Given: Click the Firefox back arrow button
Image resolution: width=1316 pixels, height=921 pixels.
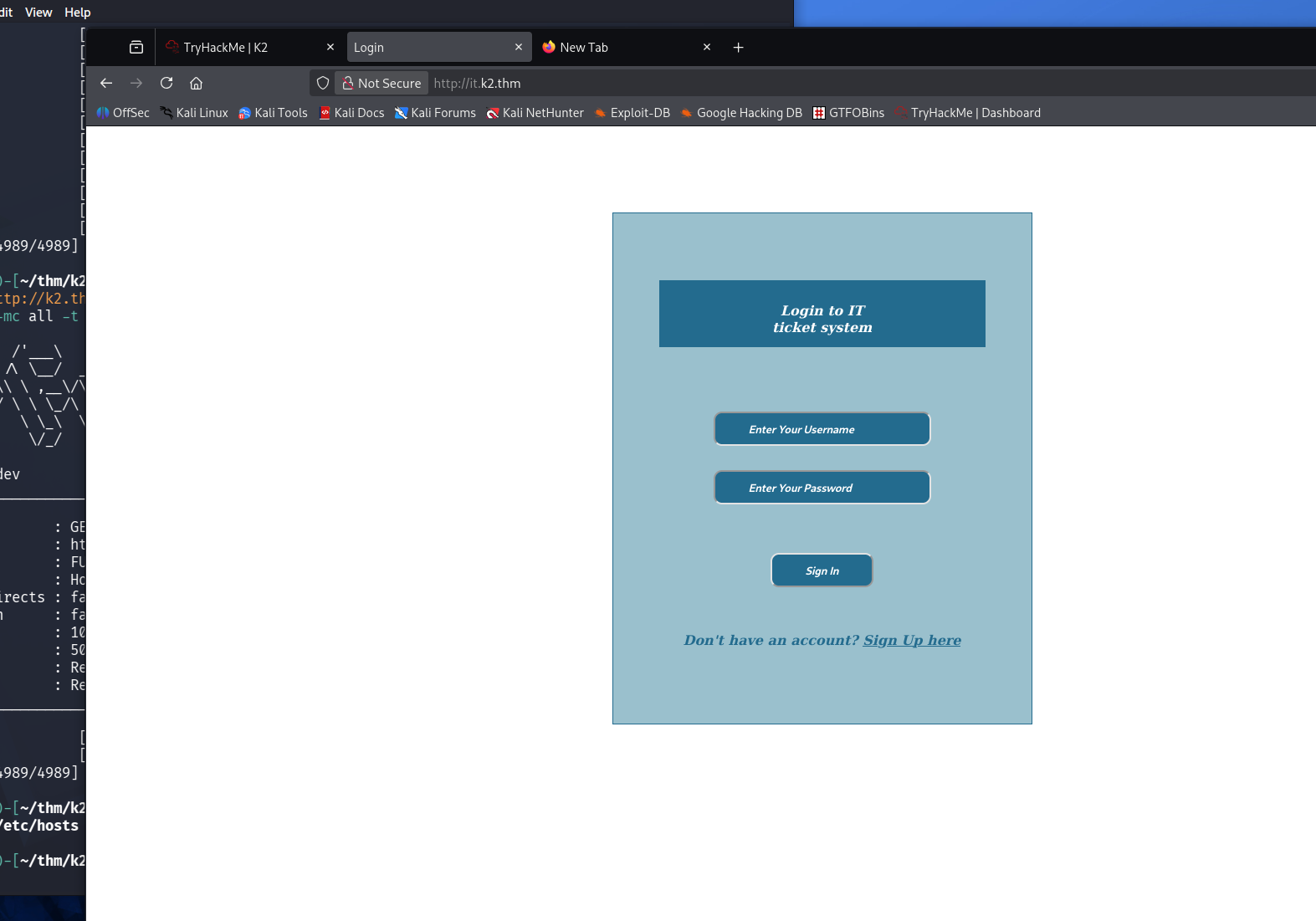Looking at the screenshot, I should point(106,83).
